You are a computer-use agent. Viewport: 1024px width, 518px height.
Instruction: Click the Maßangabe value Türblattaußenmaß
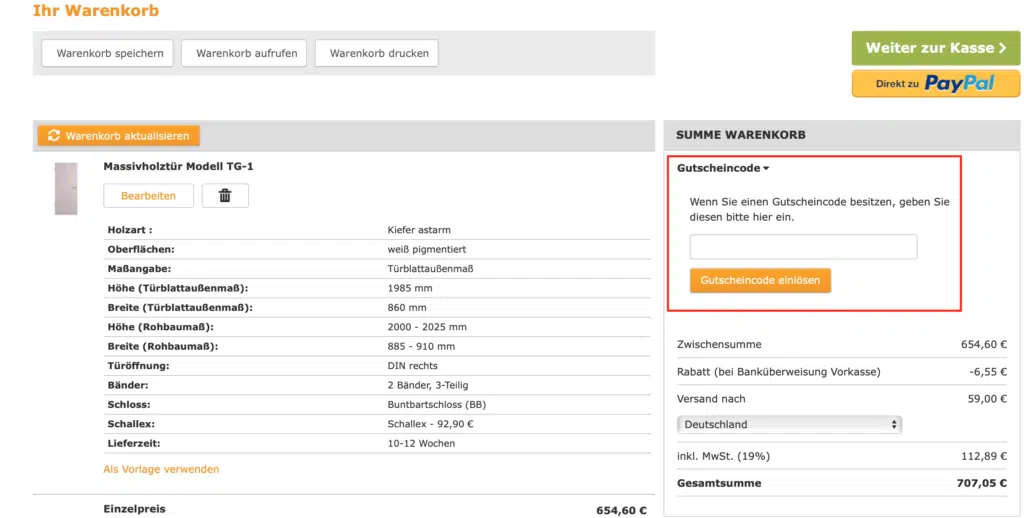[430, 268]
